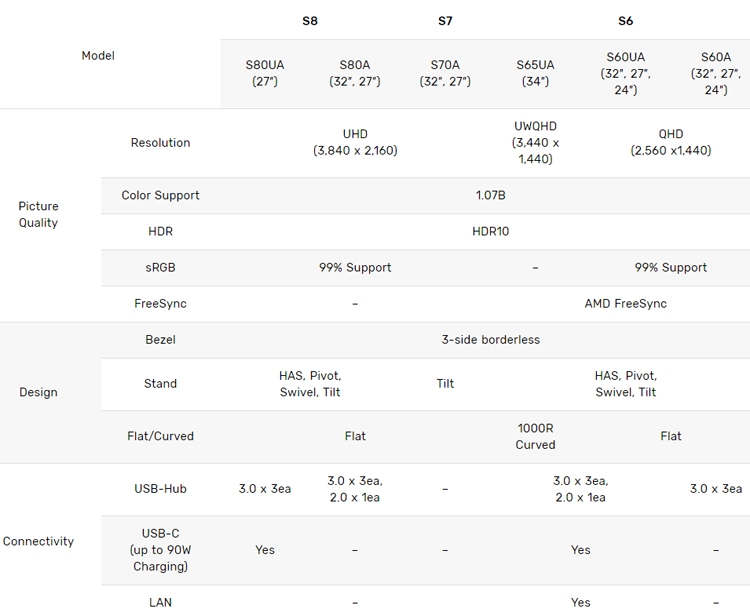Click the Design category label

38,392
